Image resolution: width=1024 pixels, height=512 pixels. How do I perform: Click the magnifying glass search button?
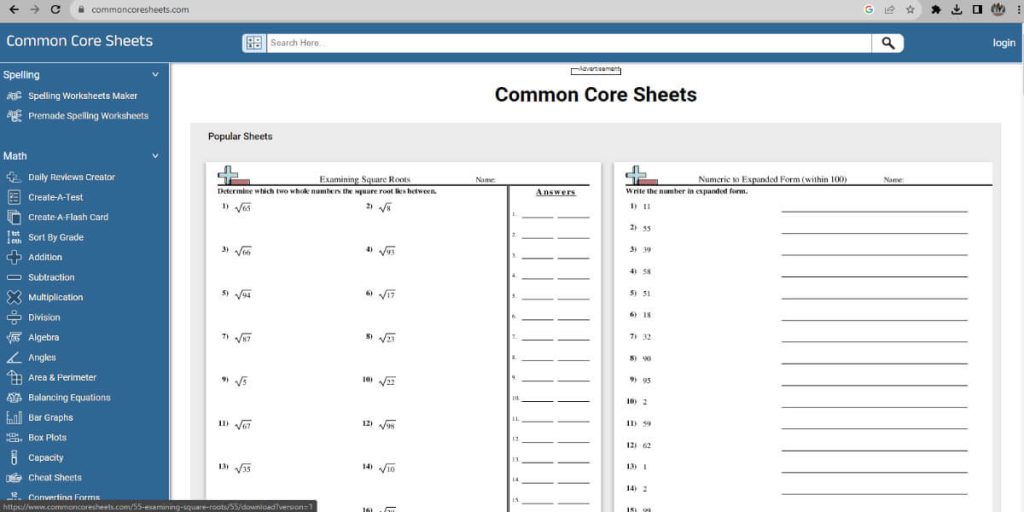pyautogui.click(x=888, y=43)
